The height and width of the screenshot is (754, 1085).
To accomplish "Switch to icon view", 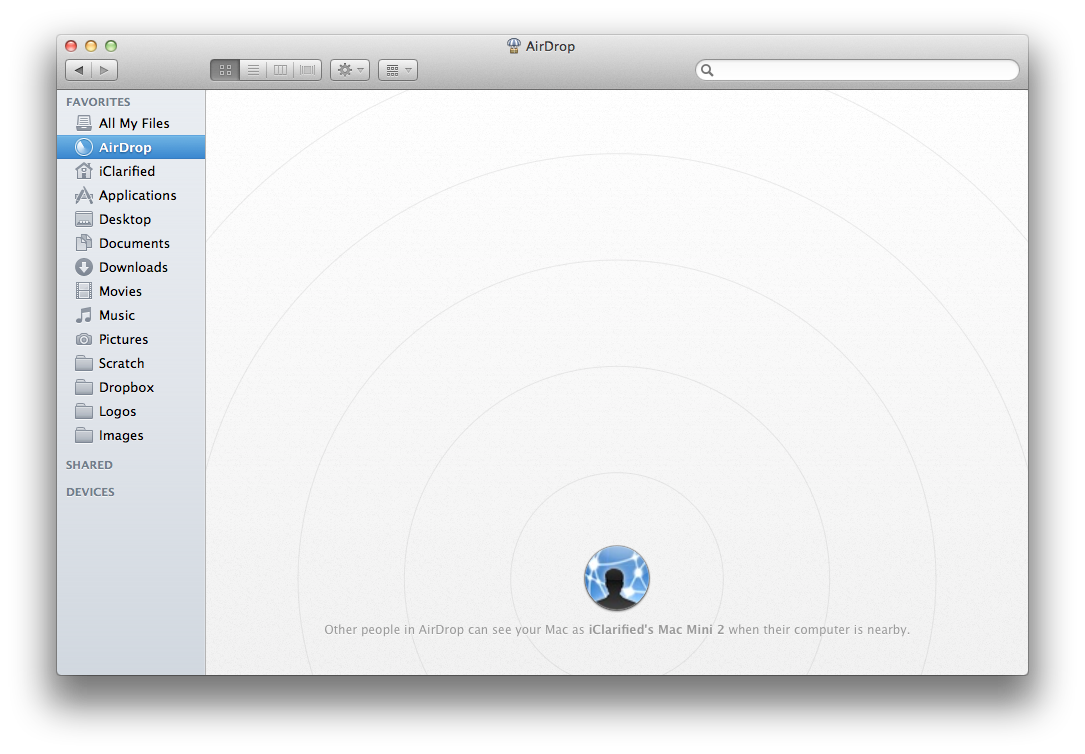I will (x=225, y=70).
